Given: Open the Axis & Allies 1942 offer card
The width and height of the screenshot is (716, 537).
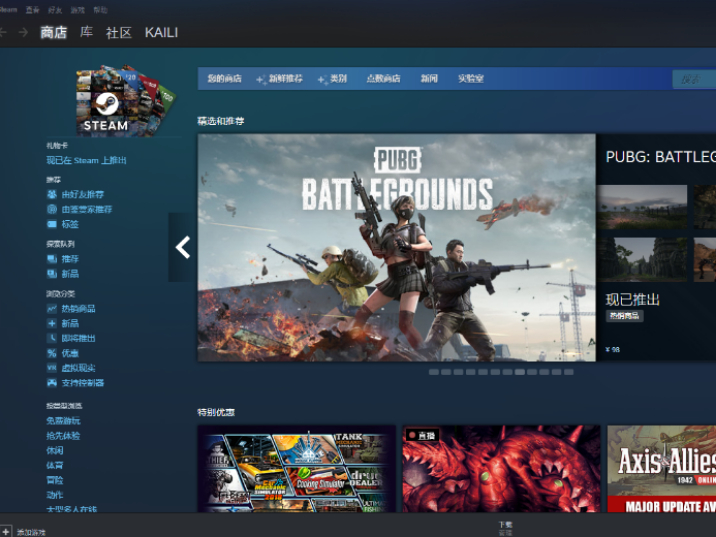Looking at the screenshot, I should [x=662, y=469].
